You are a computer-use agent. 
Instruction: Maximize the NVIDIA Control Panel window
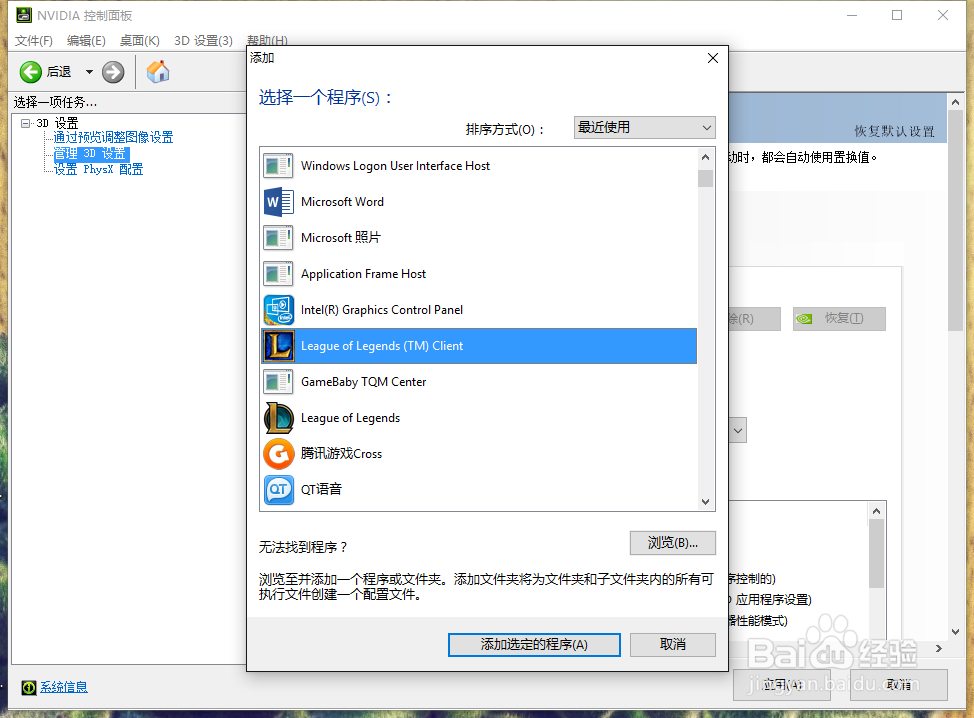click(897, 15)
